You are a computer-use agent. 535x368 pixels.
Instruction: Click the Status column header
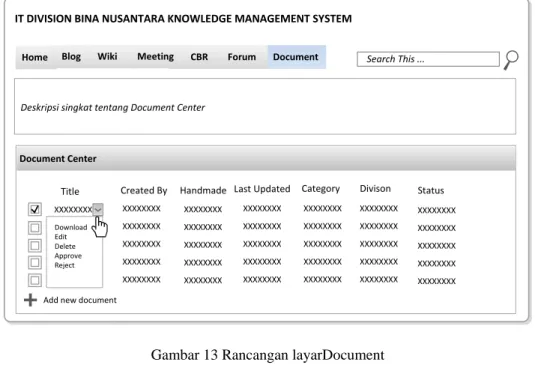[431, 191]
